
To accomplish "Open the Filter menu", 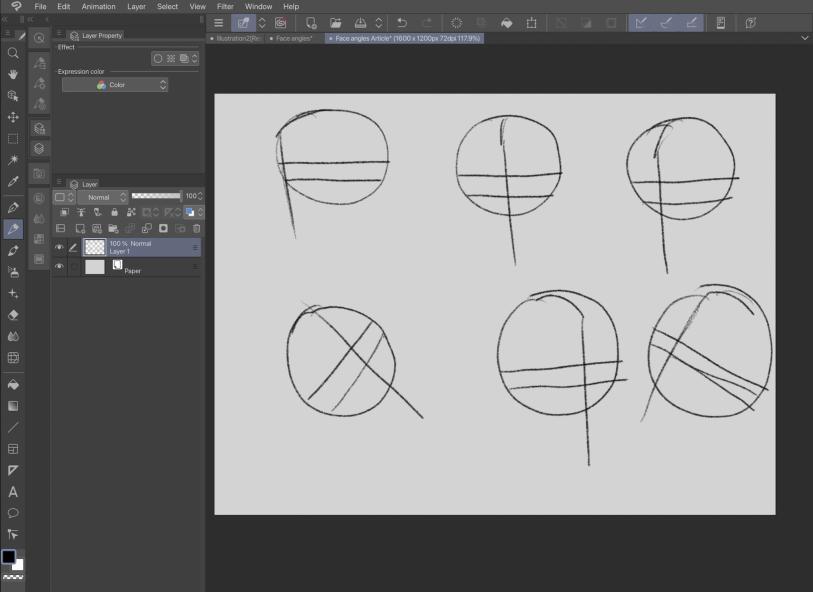I will (x=225, y=7).
